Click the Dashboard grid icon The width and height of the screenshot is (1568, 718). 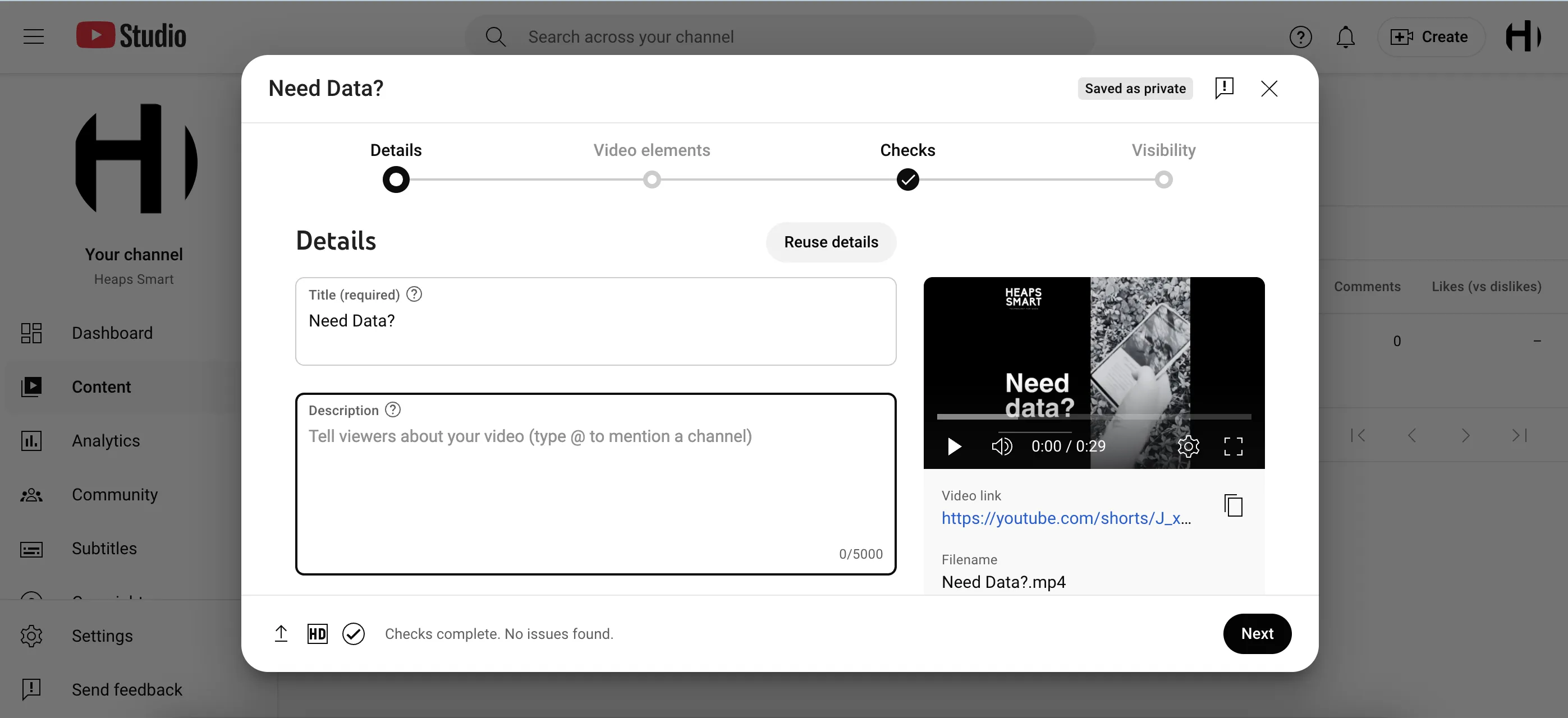coord(31,333)
